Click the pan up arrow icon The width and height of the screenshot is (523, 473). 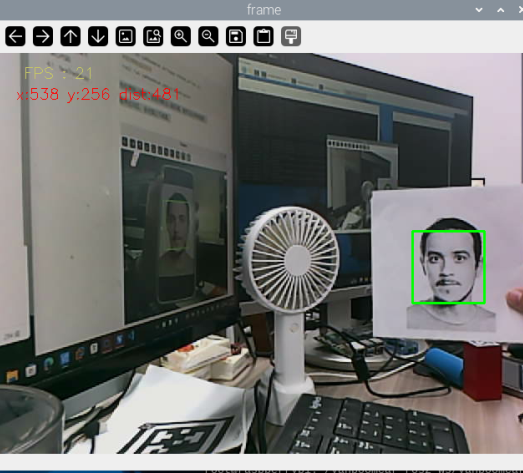tap(70, 36)
